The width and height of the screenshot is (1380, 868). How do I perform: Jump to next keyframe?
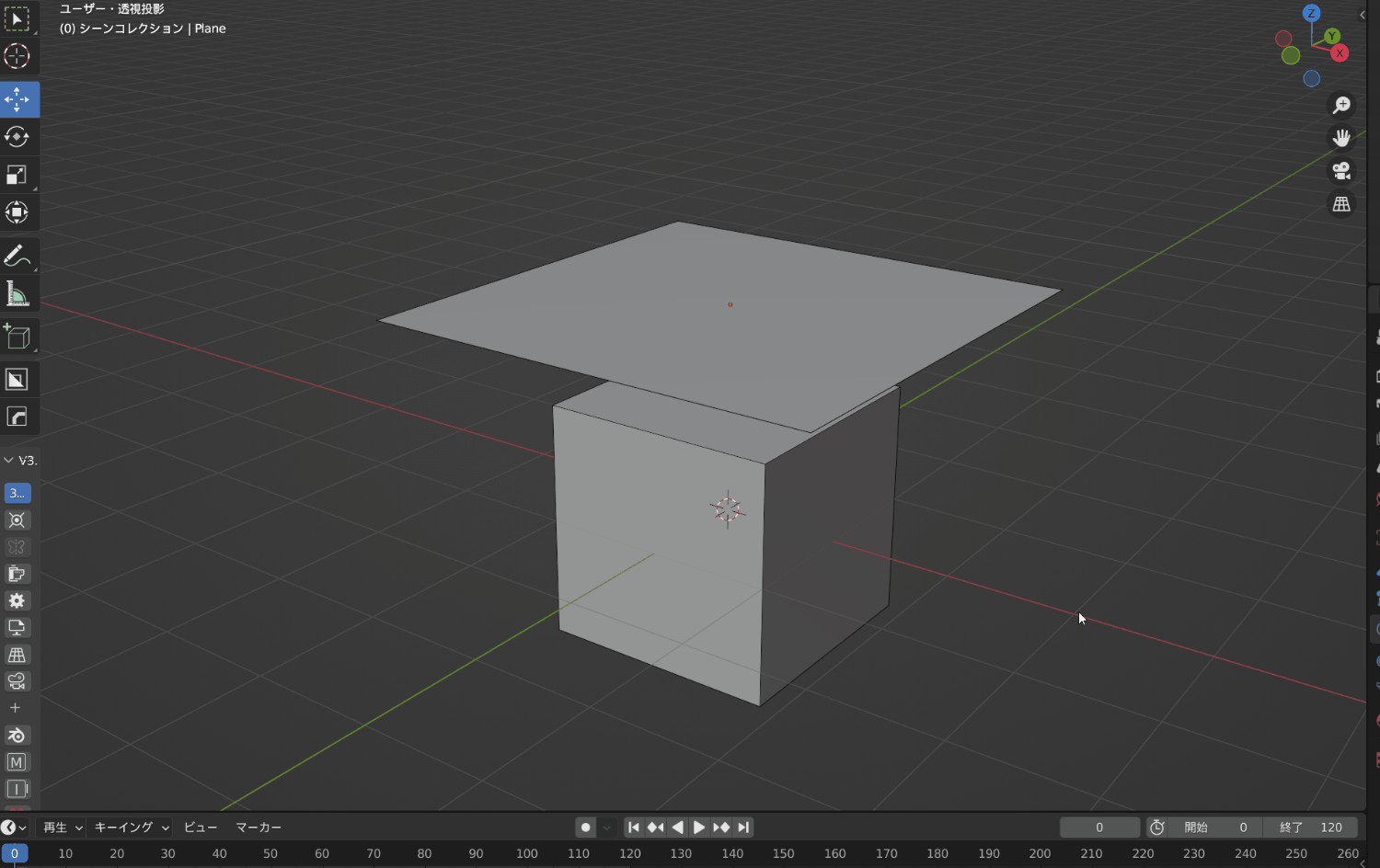(x=721, y=828)
